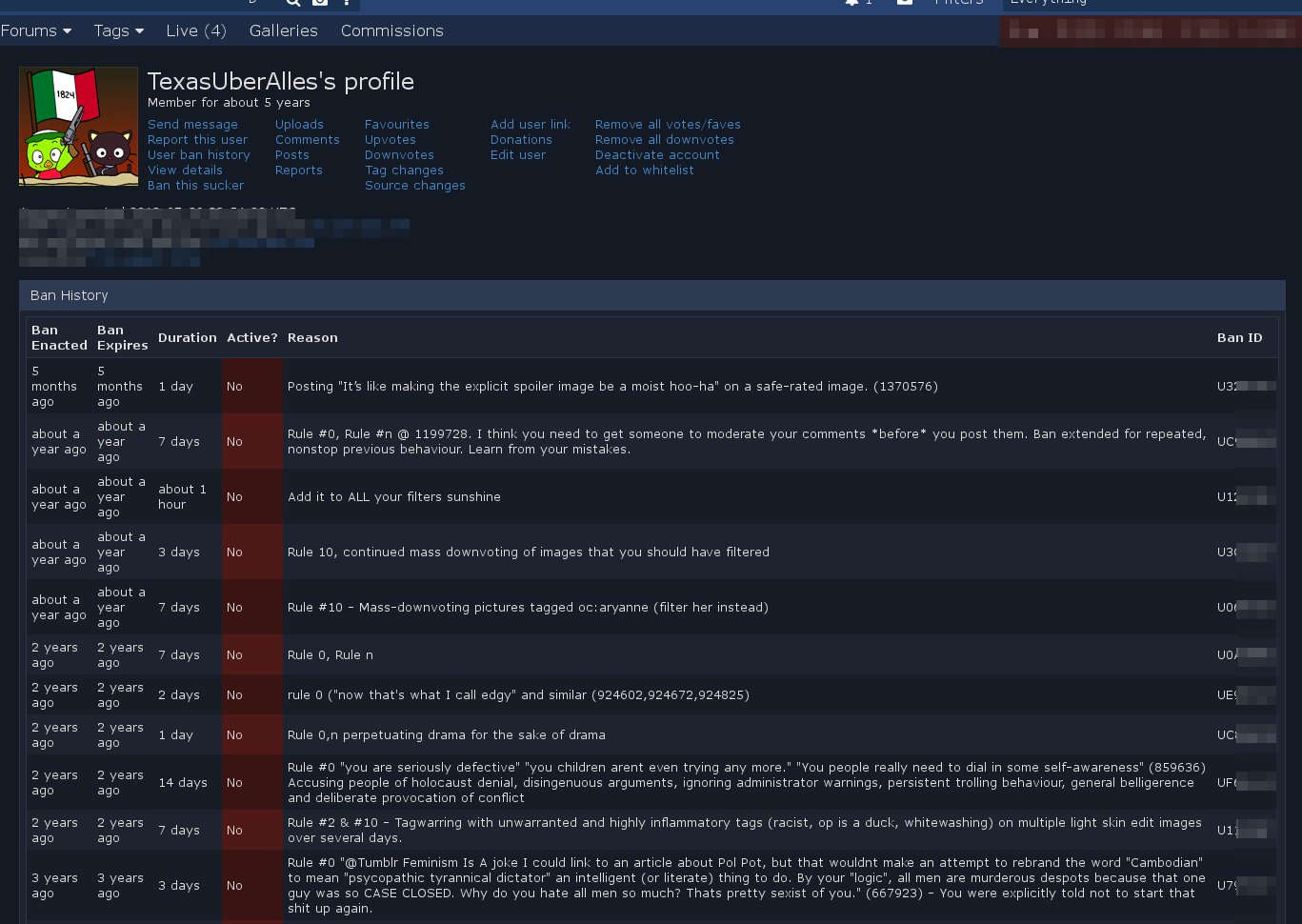1302x924 pixels.
Task: Add this user to whitelist
Action: [x=644, y=171]
